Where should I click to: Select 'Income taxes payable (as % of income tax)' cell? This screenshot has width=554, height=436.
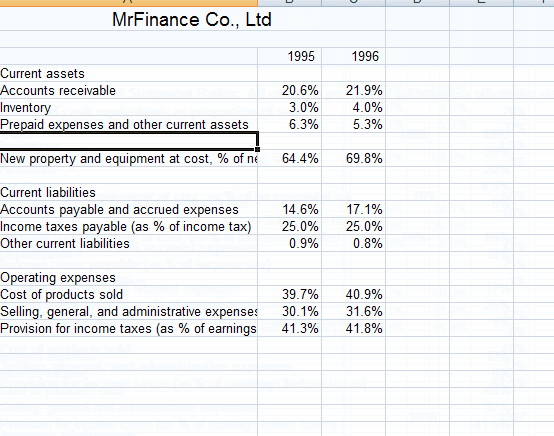pyautogui.click(x=129, y=226)
